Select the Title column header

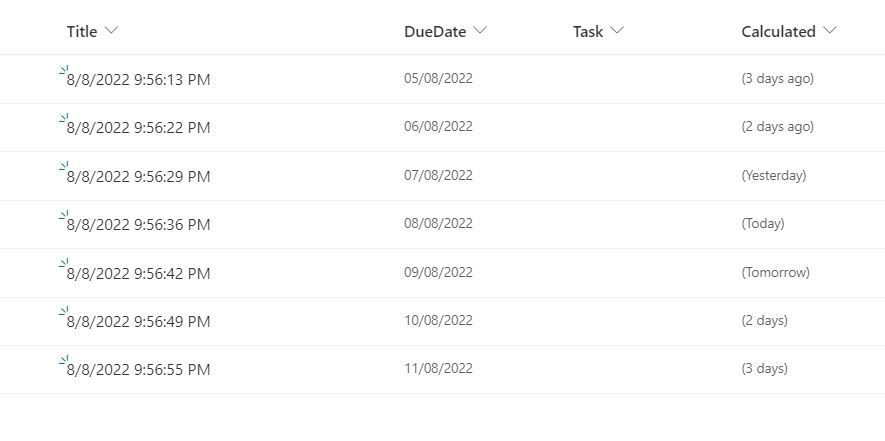click(82, 32)
